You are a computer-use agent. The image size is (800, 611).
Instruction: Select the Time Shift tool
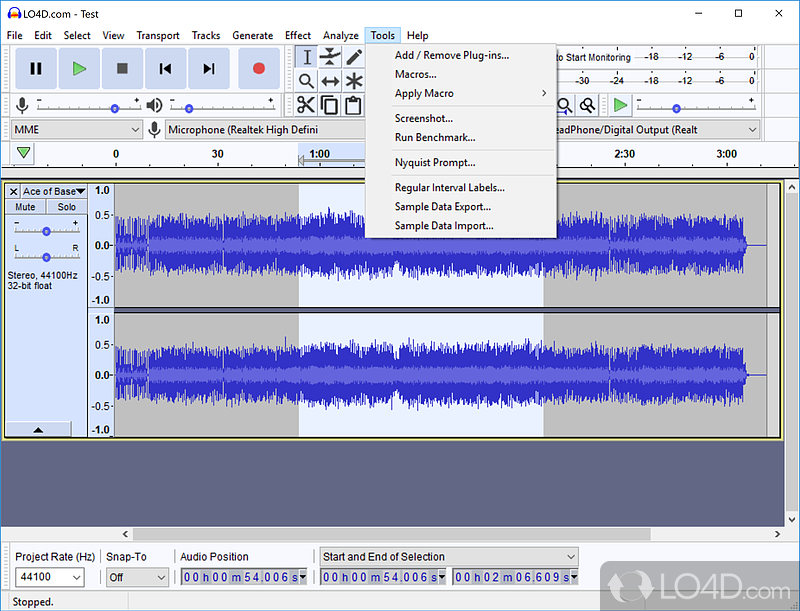[330, 81]
